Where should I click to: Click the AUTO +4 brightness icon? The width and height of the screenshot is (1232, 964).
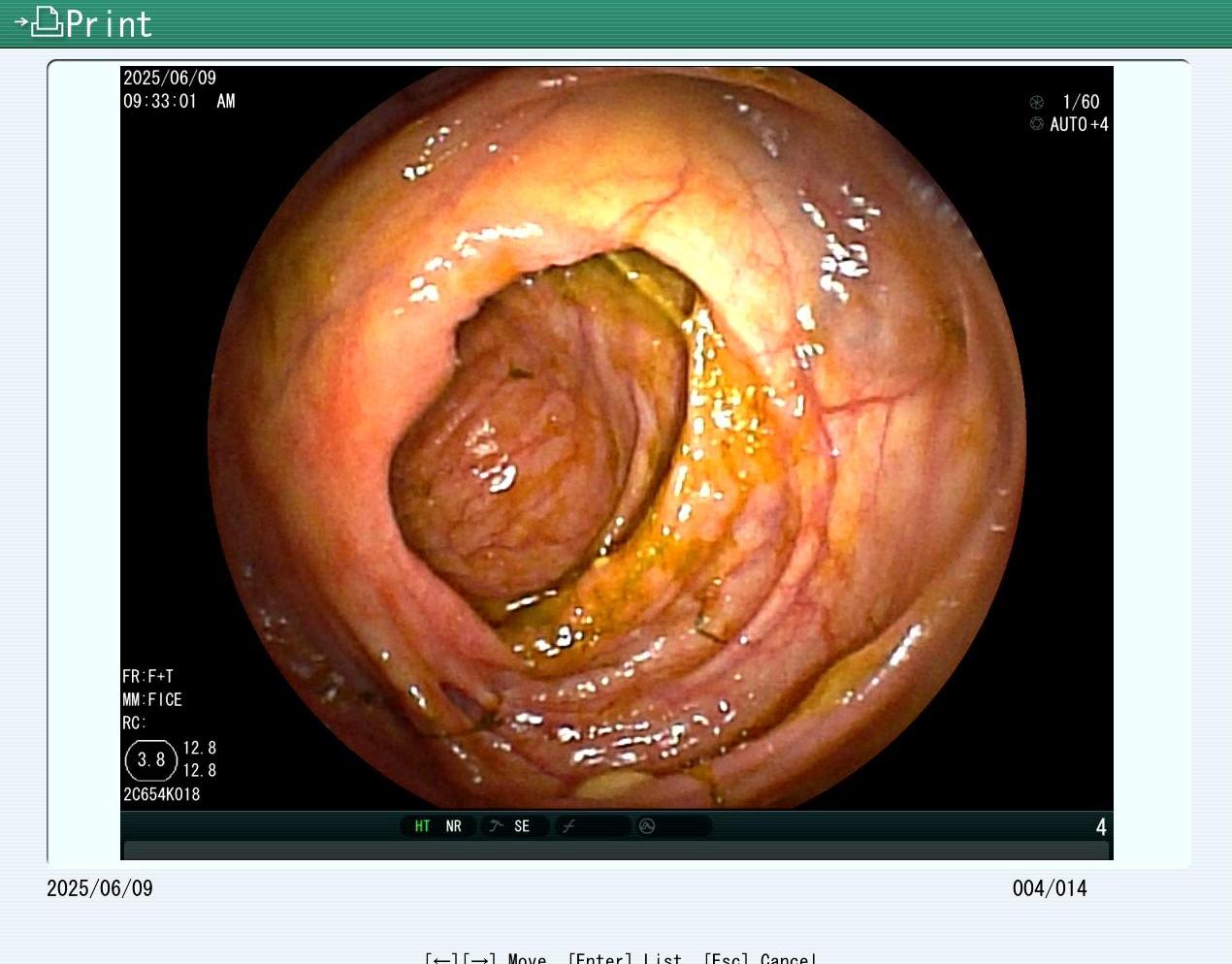[1036, 124]
